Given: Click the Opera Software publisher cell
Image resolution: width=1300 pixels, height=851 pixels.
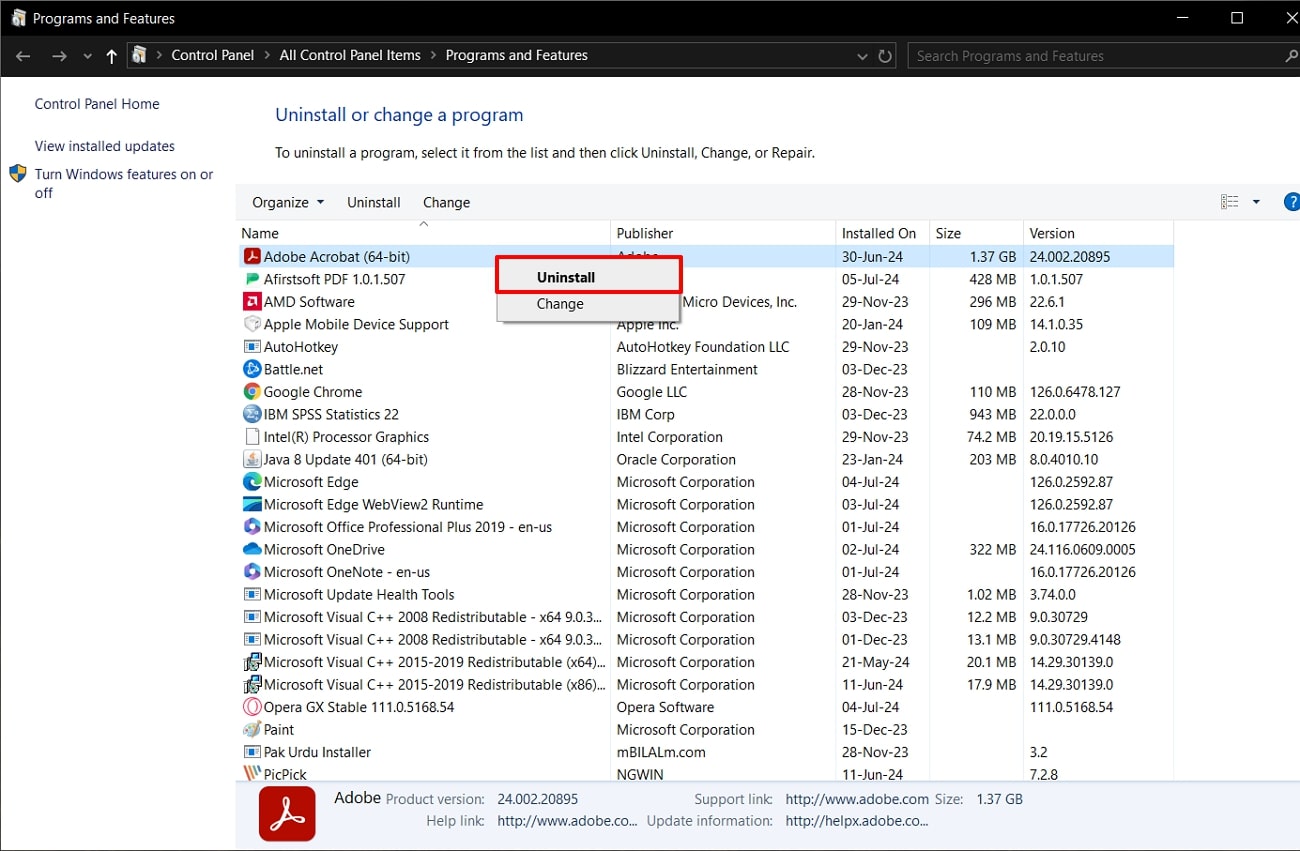Looking at the screenshot, I should (x=665, y=707).
